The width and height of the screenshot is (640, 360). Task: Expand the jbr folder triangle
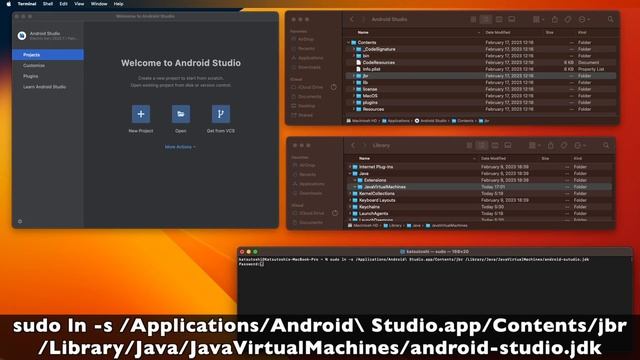(x=354, y=76)
